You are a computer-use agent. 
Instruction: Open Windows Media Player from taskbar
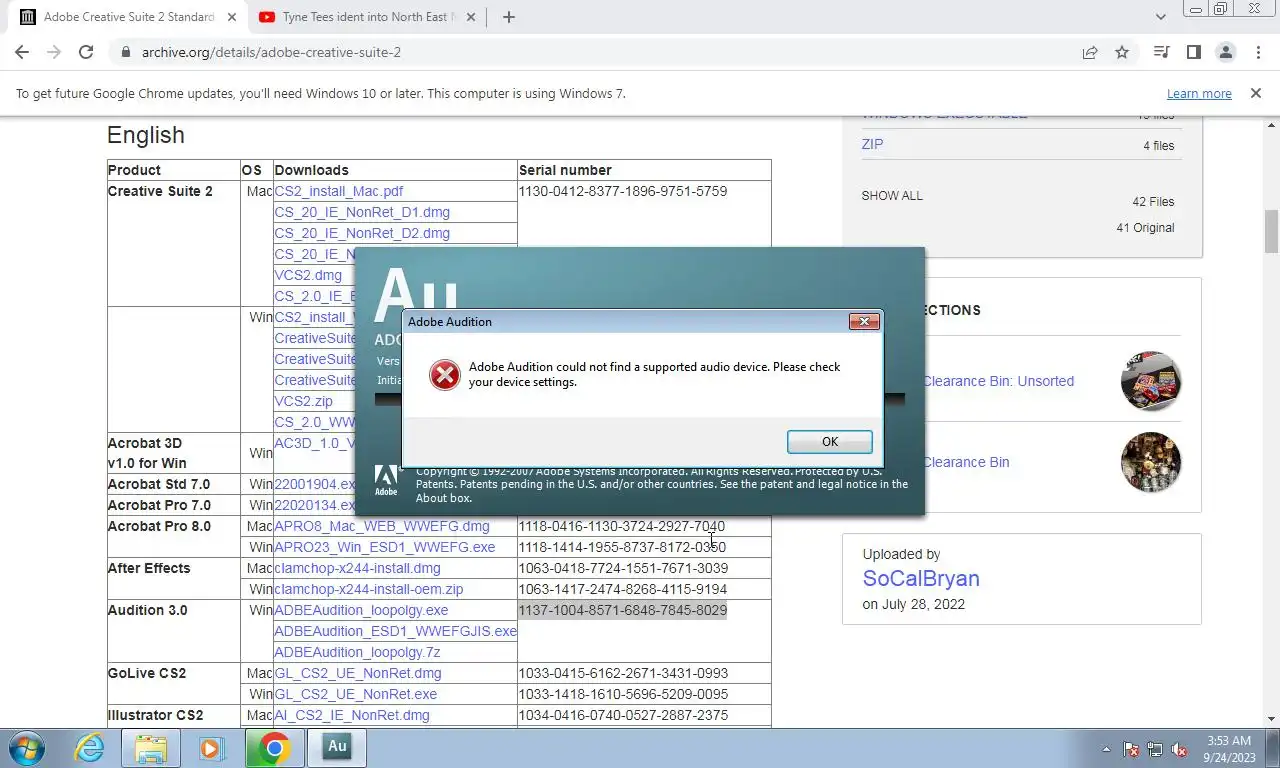click(x=210, y=748)
